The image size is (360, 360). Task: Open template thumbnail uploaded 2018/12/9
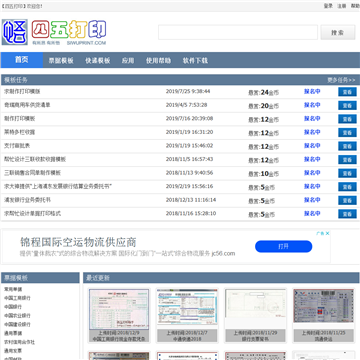119,310
